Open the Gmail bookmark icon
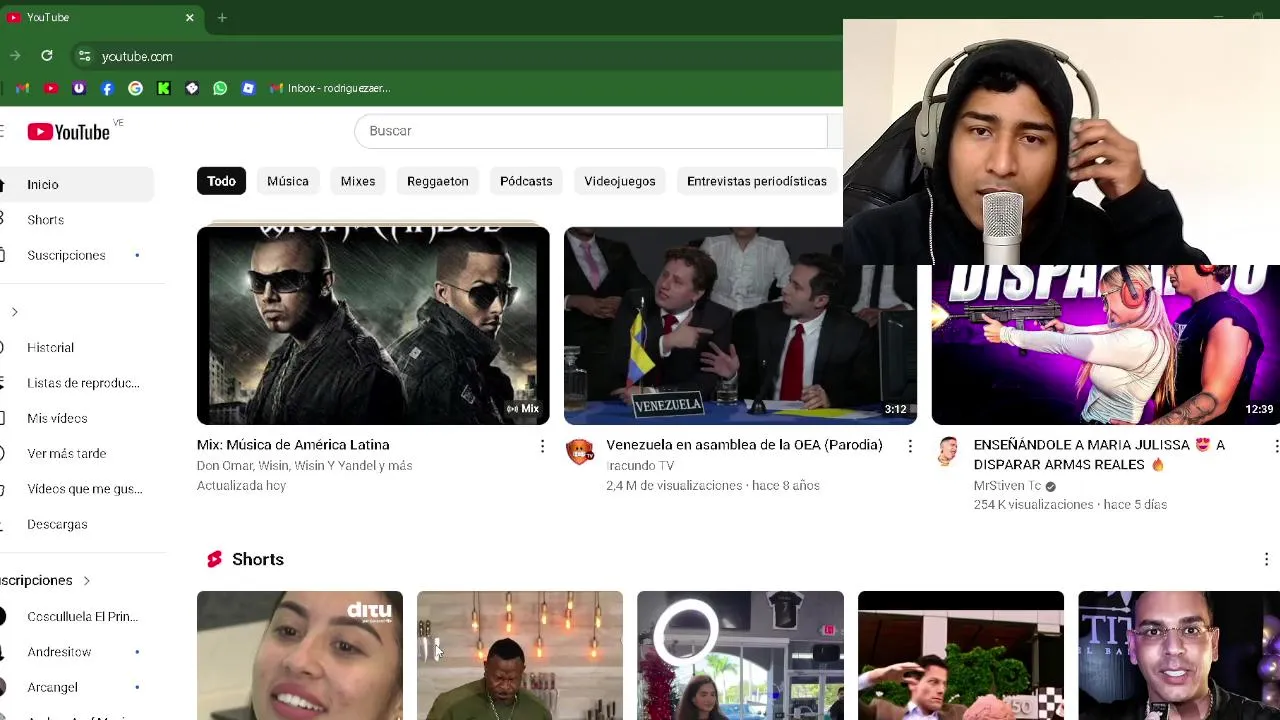This screenshot has width=1280, height=720. pyautogui.click(x=22, y=88)
